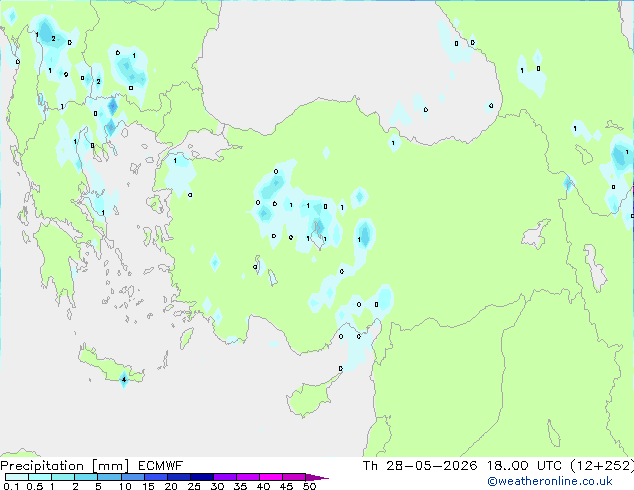Click the 0.1–0.5 mm legend color swatch
The width and height of the screenshot is (634, 490).
[17, 477]
